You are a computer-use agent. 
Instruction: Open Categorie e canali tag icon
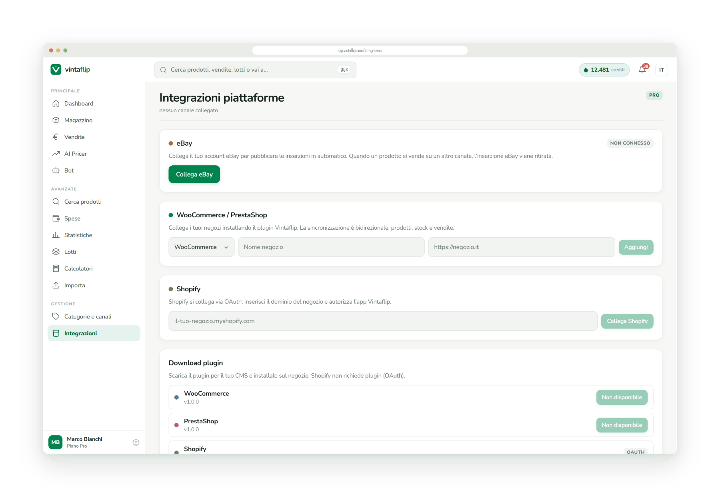(x=56, y=316)
